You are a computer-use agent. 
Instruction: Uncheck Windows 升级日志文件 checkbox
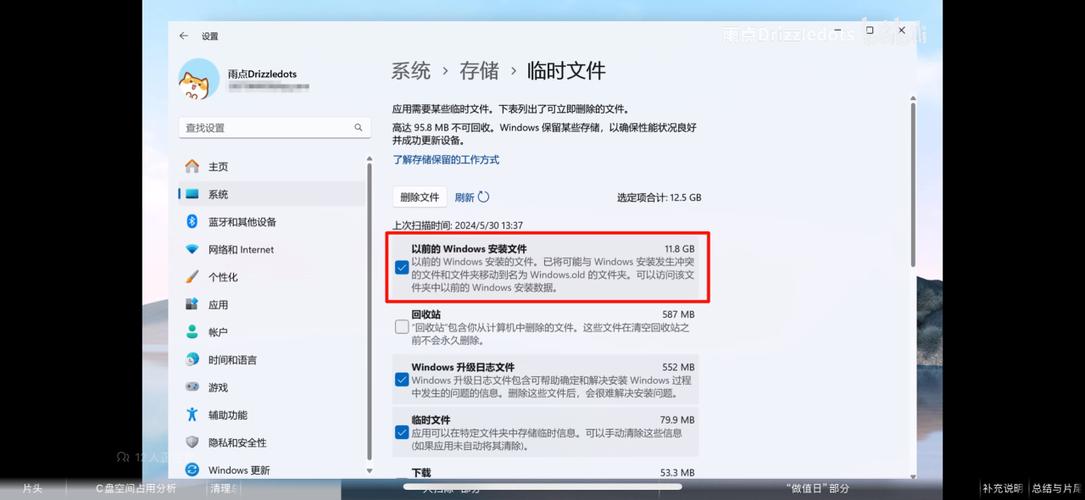[401, 380]
